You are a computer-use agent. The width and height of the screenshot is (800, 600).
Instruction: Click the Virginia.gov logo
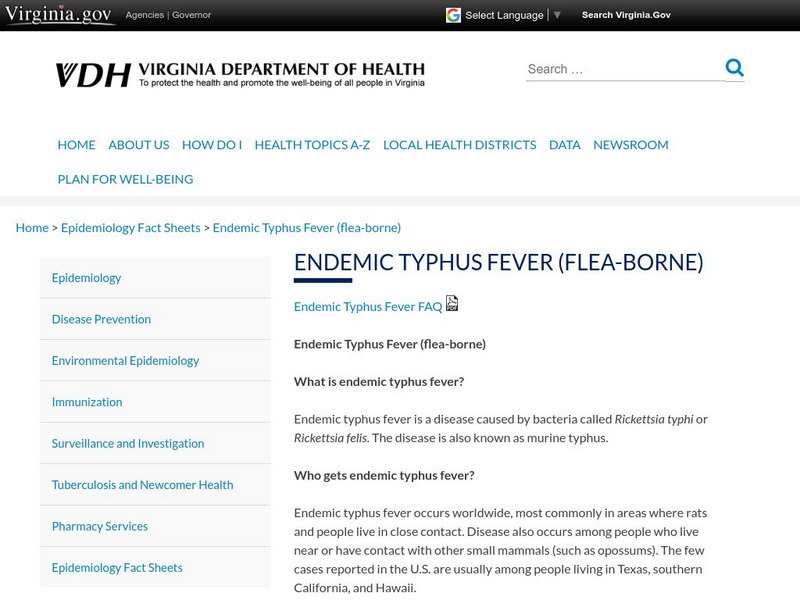(x=55, y=14)
